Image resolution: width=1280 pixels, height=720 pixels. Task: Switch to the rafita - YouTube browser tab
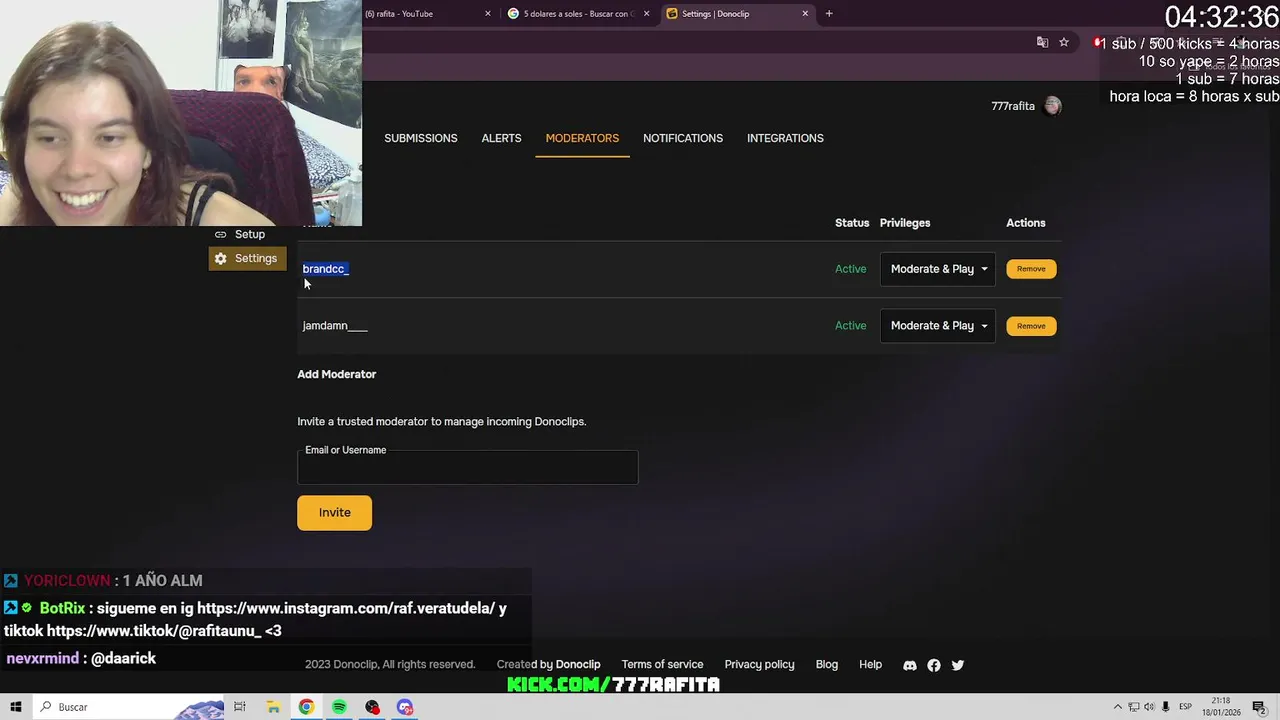pos(425,14)
